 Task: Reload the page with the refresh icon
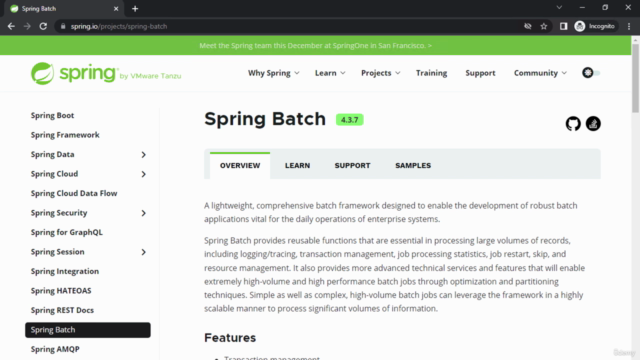coord(43,26)
